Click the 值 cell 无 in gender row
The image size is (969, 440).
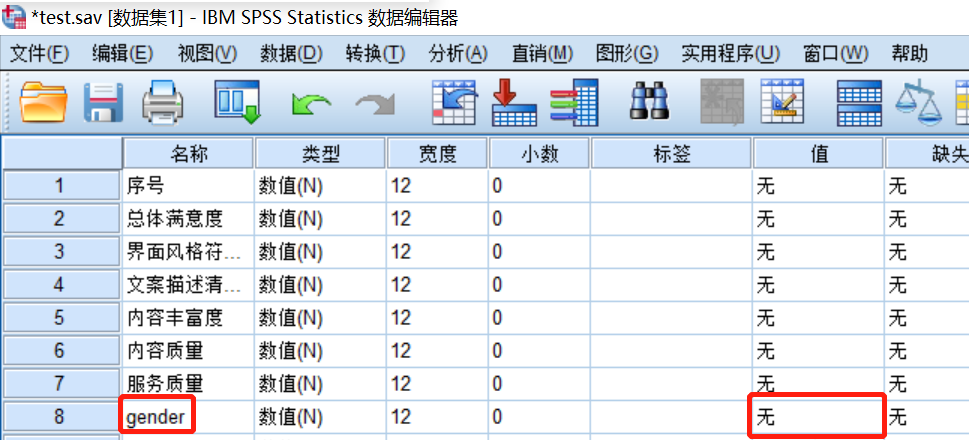click(x=819, y=417)
